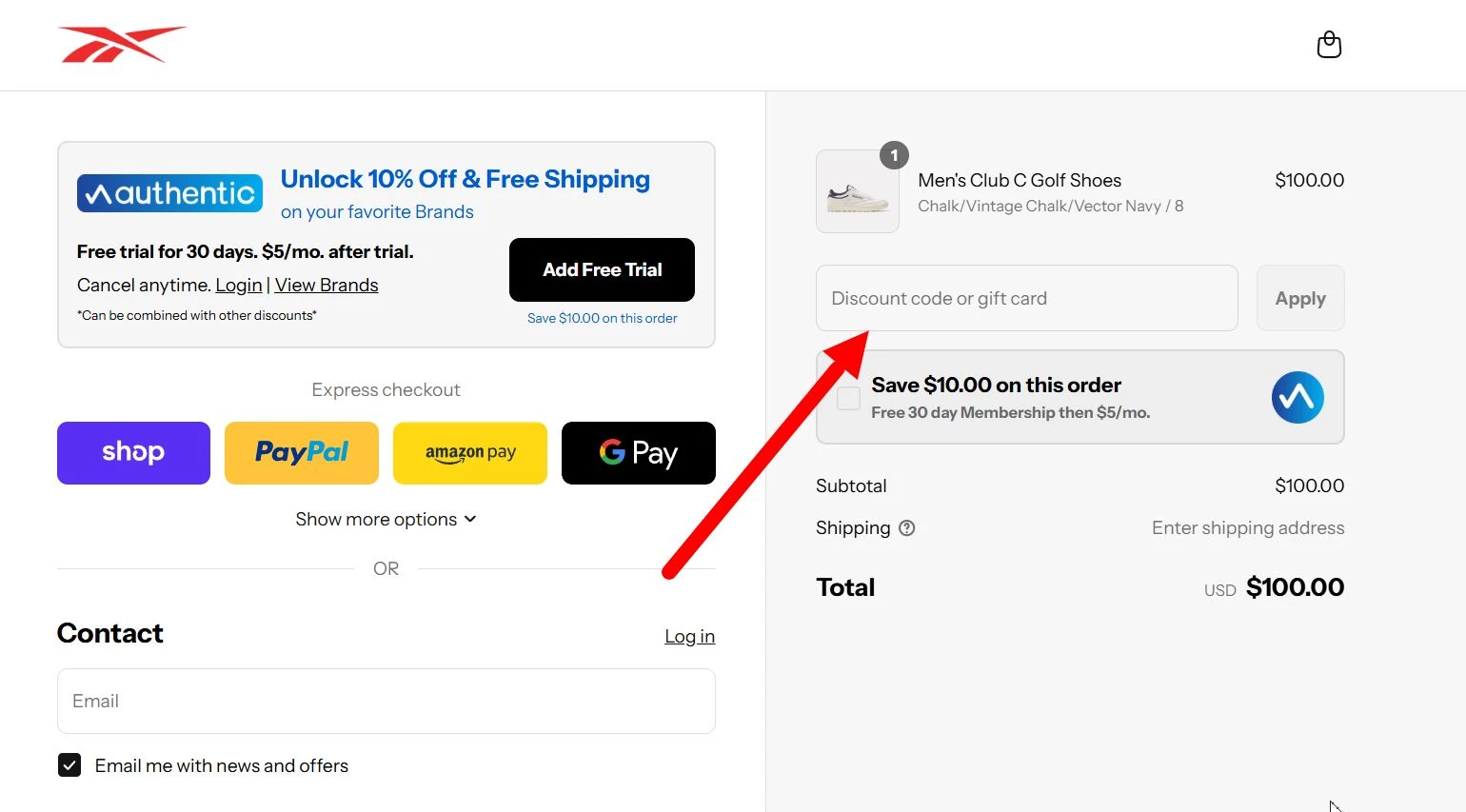Check out using PayPal button
1466x812 pixels.
coord(302,453)
